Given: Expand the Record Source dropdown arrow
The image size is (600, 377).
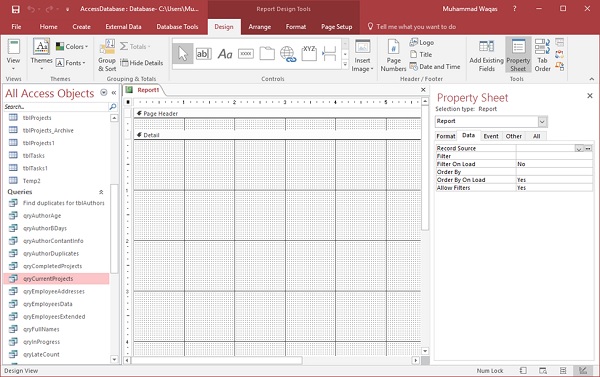Looking at the screenshot, I should coord(579,148).
